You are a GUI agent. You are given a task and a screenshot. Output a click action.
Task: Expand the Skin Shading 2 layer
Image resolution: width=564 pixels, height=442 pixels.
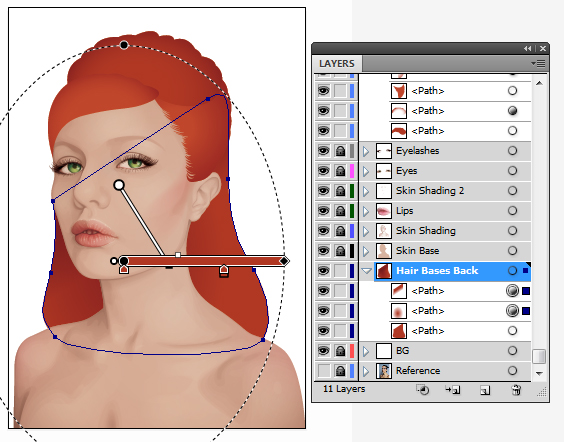coord(366,191)
